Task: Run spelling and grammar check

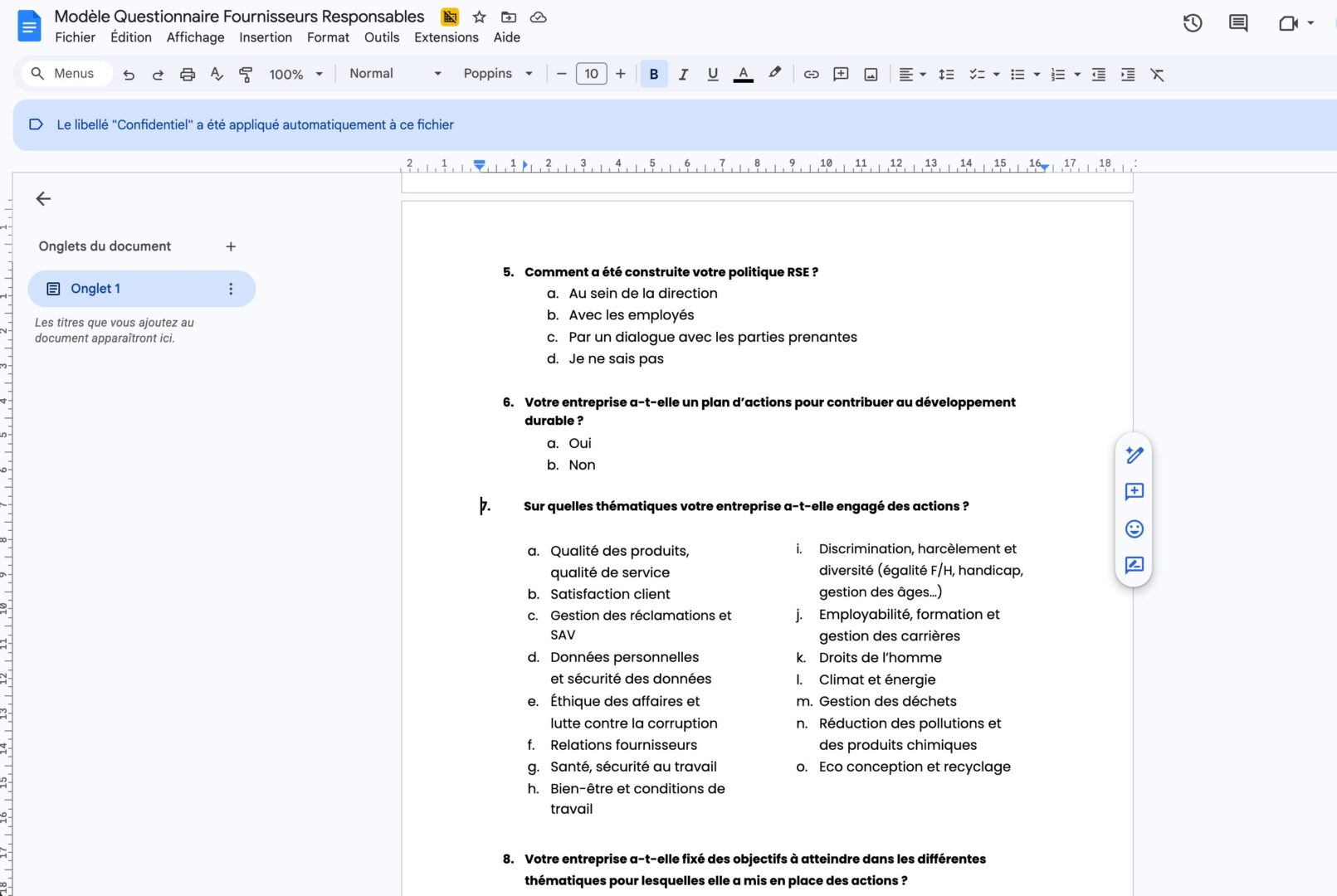Action: [217, 74]
